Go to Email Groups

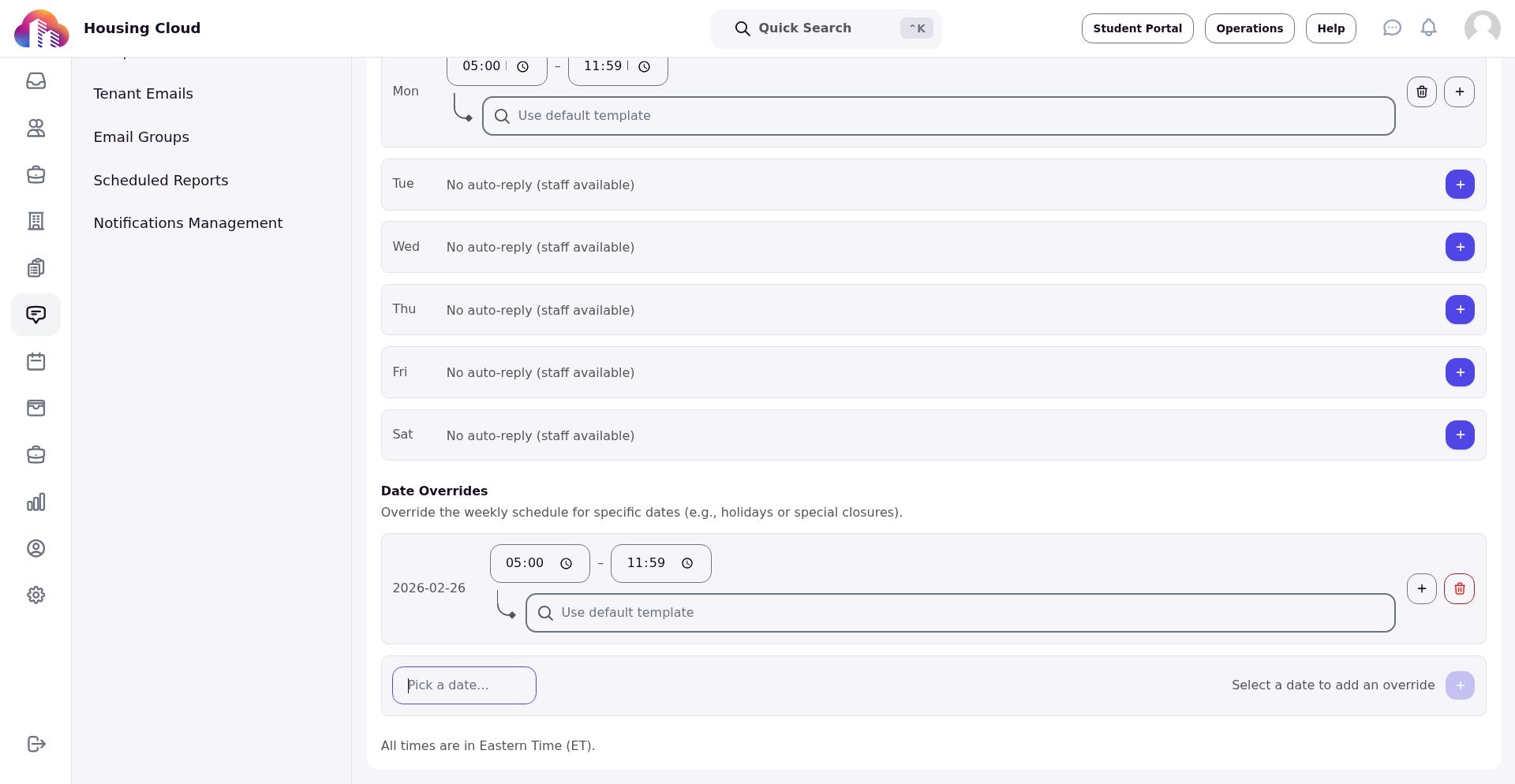tap(141, 137)
